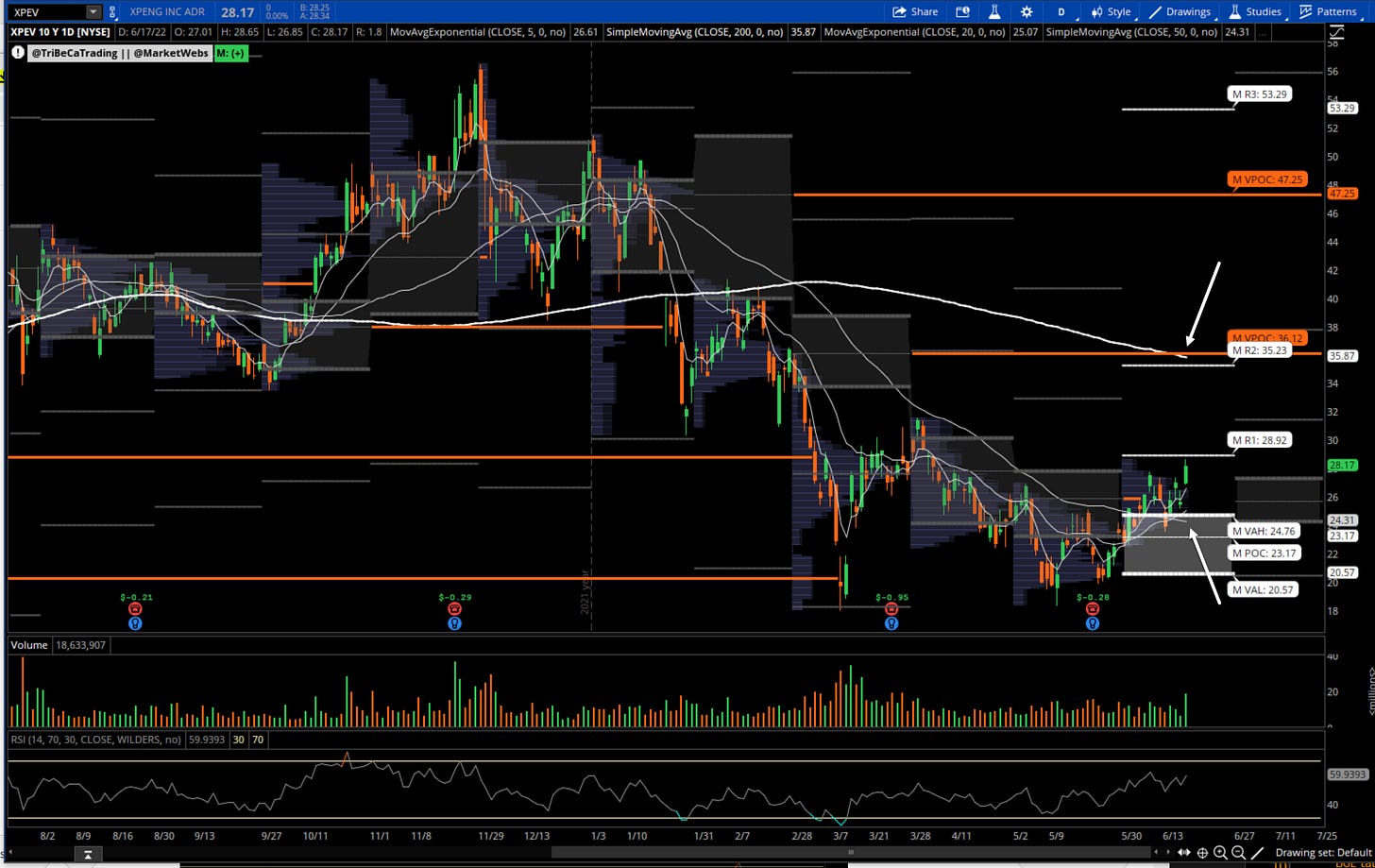The width and height of the screenshot is (1375, 868).
Task: Open the symbol dropdown arrow next to XPEV
Action: 93,11
